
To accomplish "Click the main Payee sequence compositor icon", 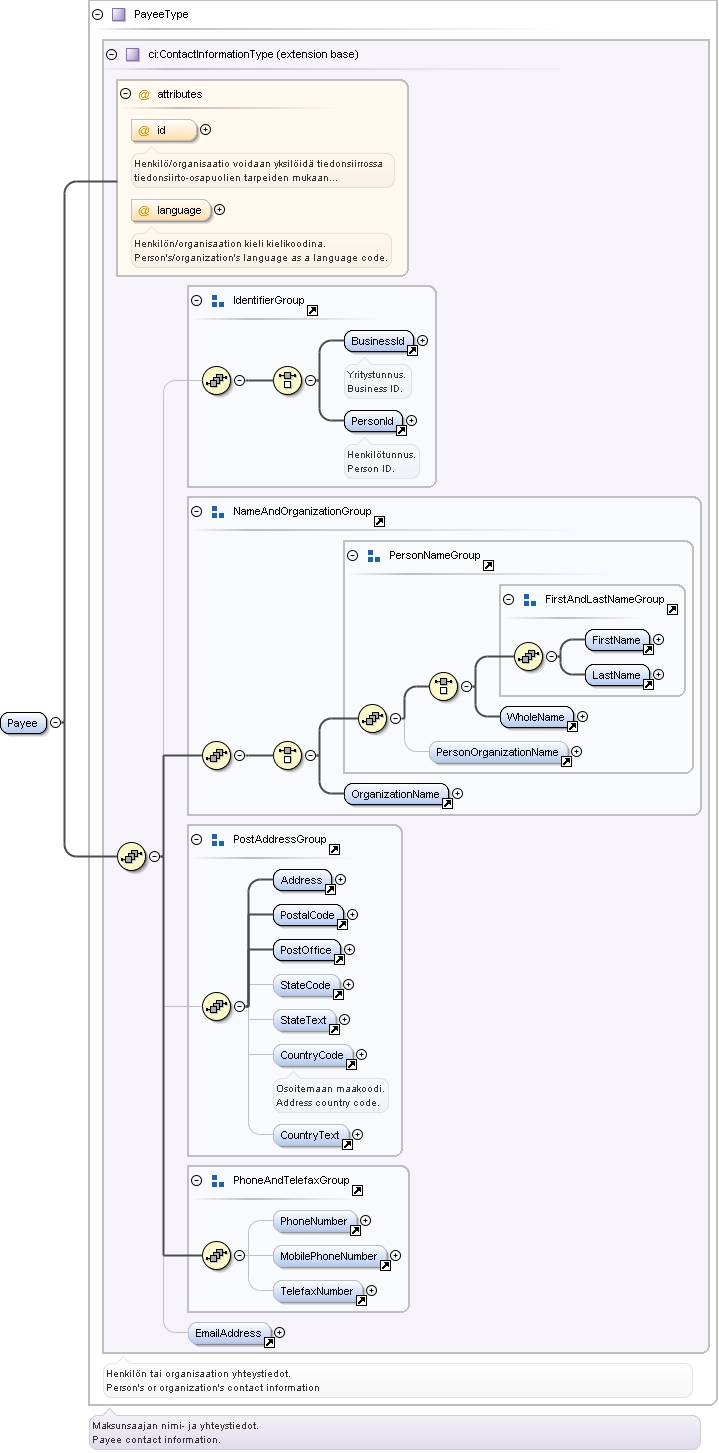I will click(132, 856).
